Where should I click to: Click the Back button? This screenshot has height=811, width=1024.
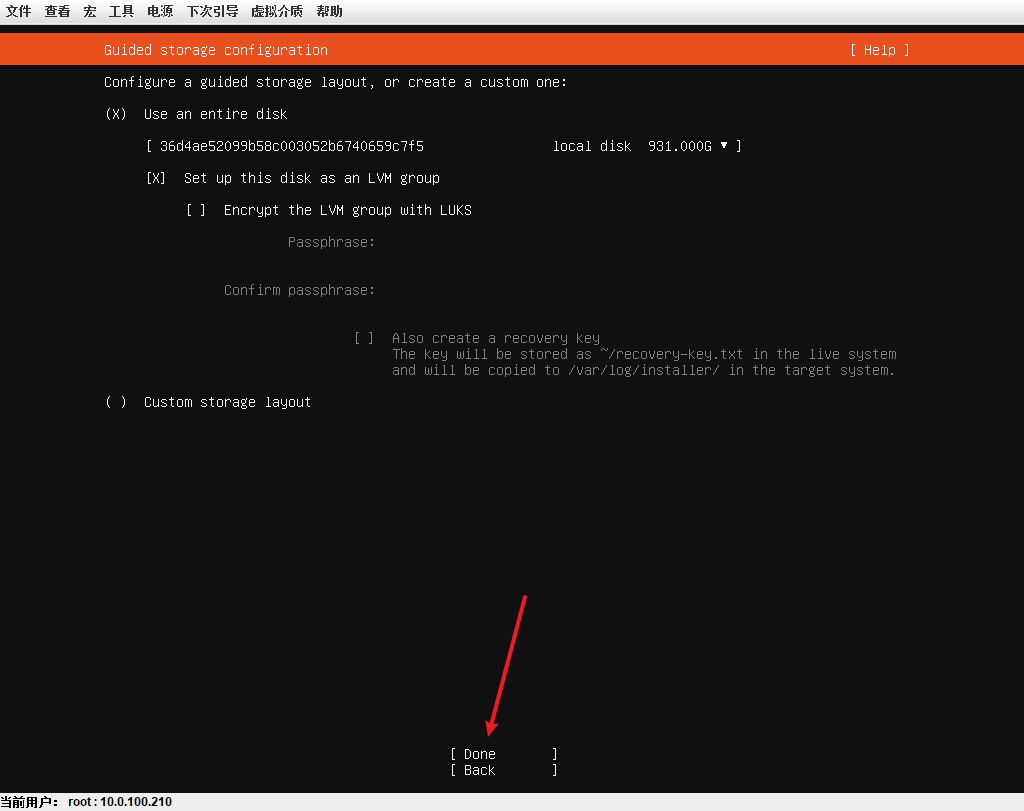point(504,771)
